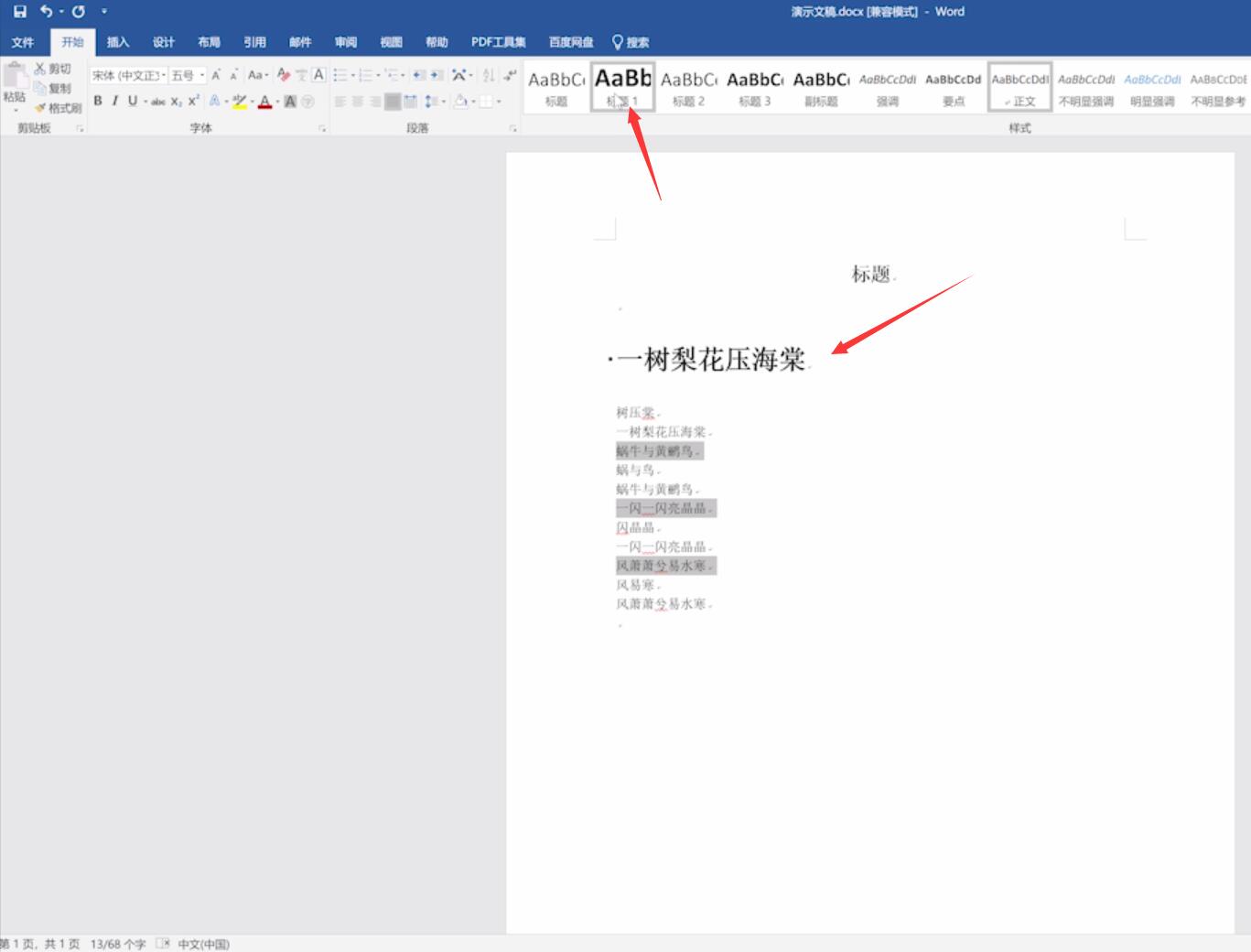Apply the 标题 3 style
The width and height of the screenshot is (1251, 952).
click(x=755, y=87)
